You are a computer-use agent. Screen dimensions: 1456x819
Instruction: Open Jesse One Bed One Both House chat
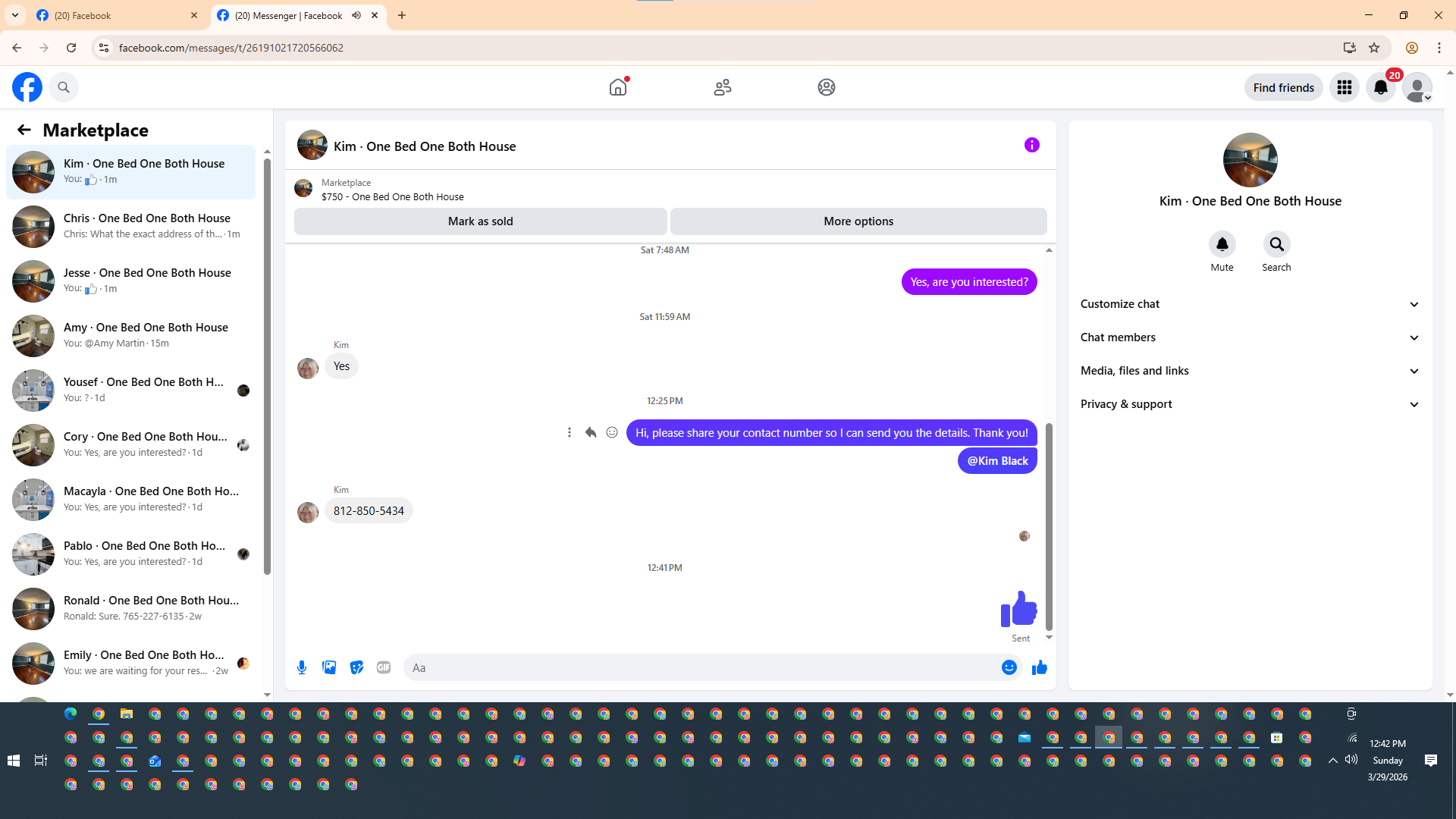click(131, 281)
